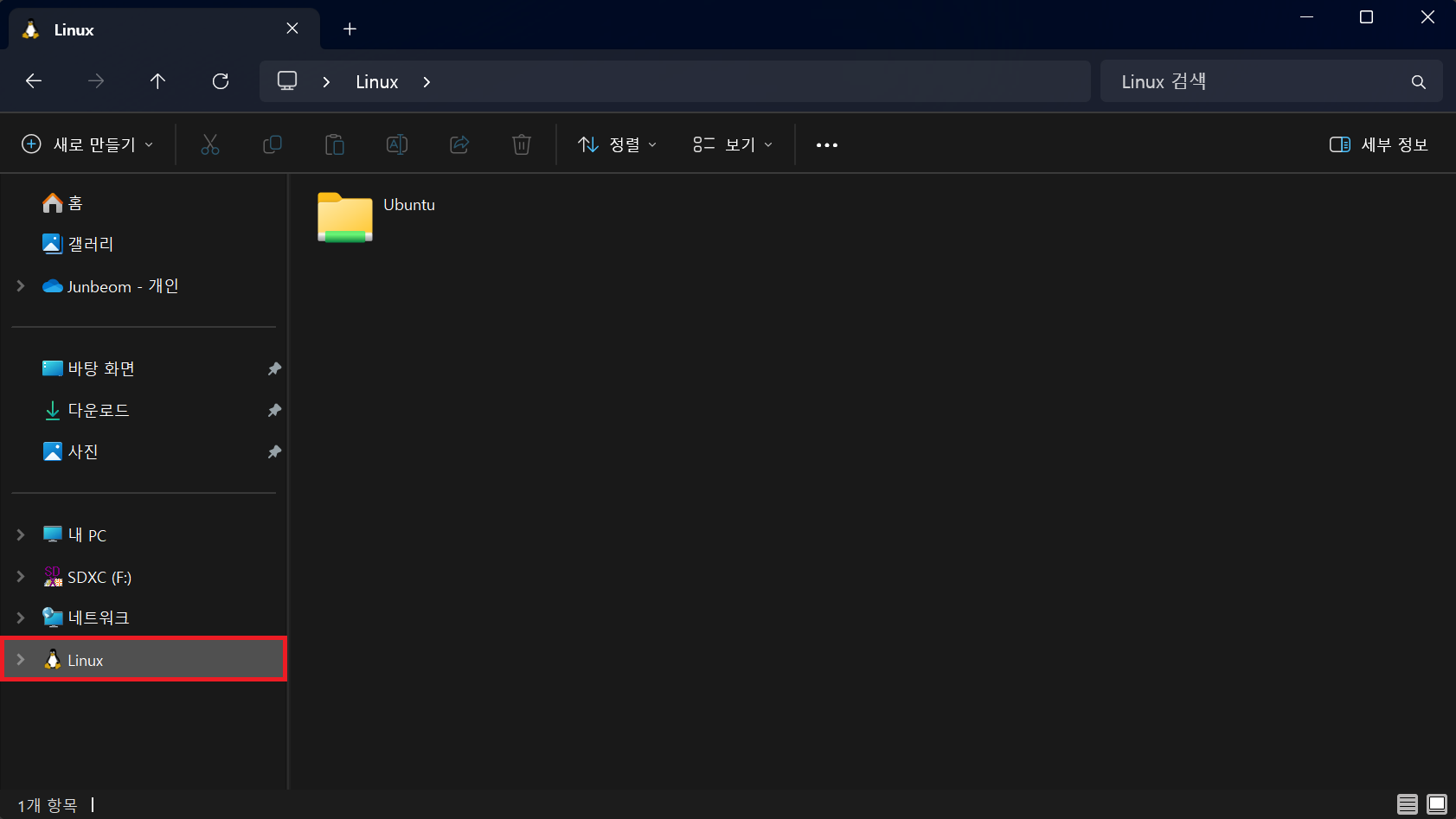
Task: Open the 정렬 sort dropdown
Action: (618, 144)
